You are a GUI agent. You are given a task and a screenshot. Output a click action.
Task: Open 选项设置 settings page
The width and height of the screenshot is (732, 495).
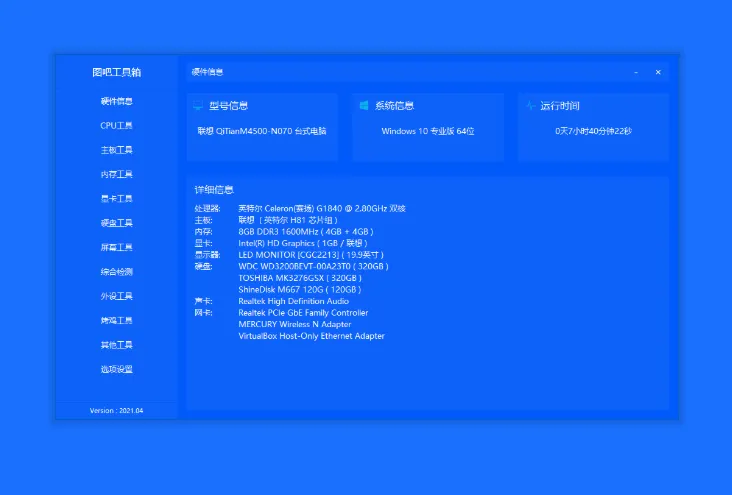[116, 369]
